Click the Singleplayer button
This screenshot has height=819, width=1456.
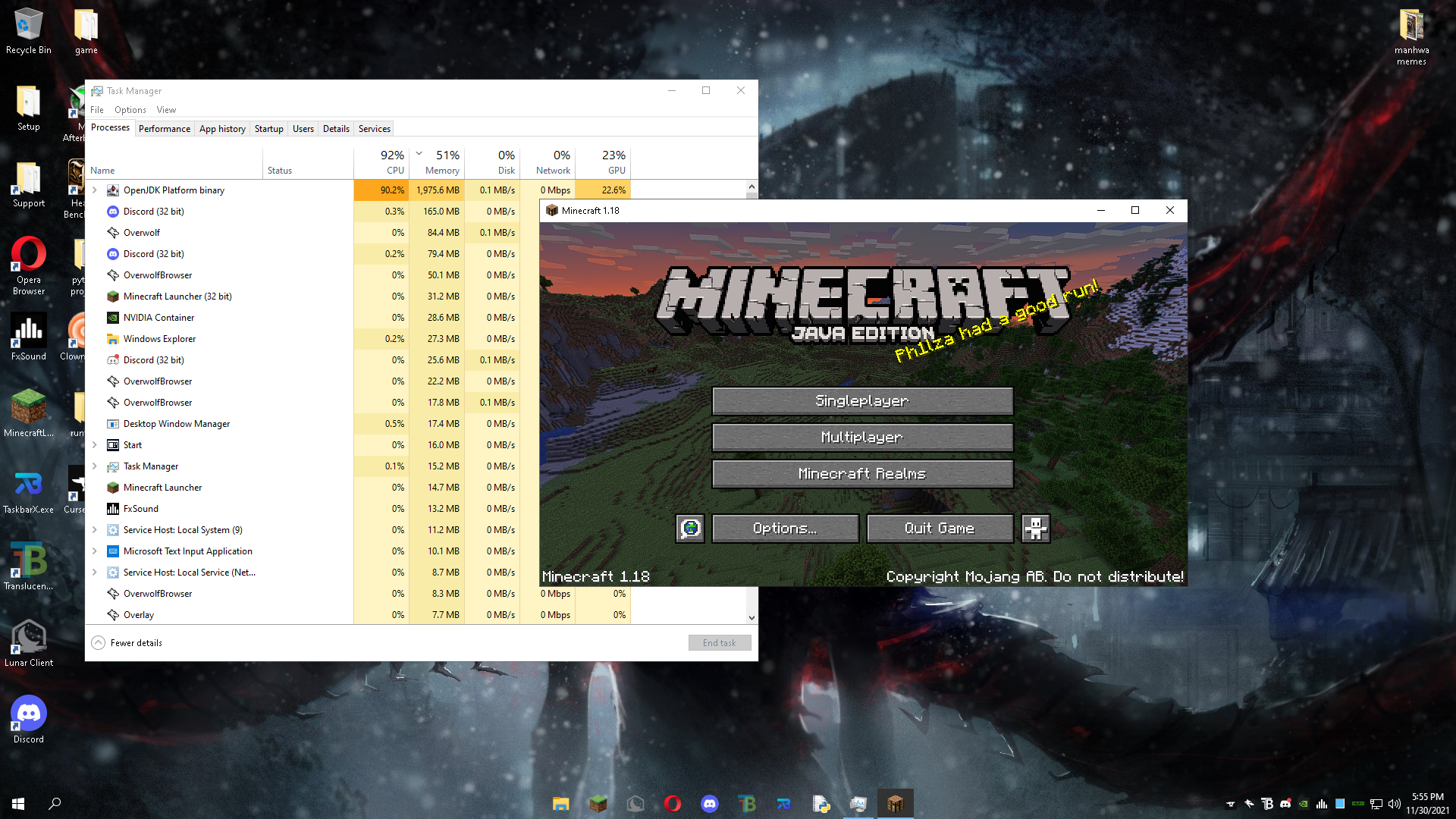coord(862,401)
